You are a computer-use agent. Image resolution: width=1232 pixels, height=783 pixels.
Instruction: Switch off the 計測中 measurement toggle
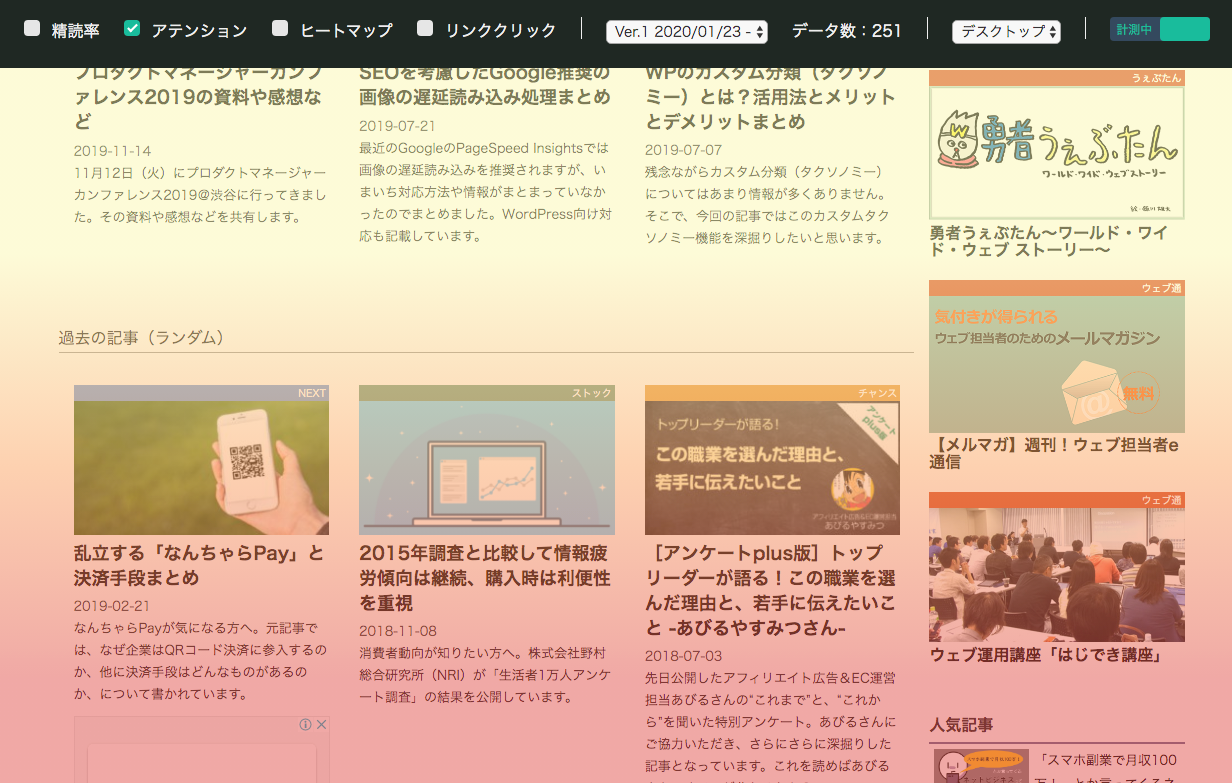pyautogui.click(x=1185, y=29)
